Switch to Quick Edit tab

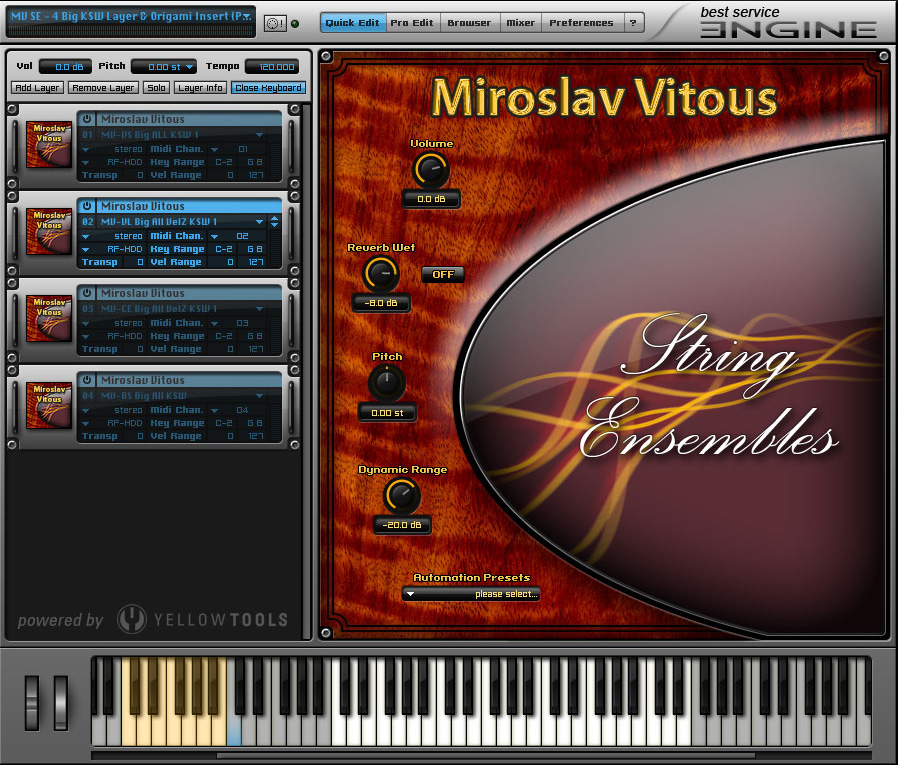point(353,23)
